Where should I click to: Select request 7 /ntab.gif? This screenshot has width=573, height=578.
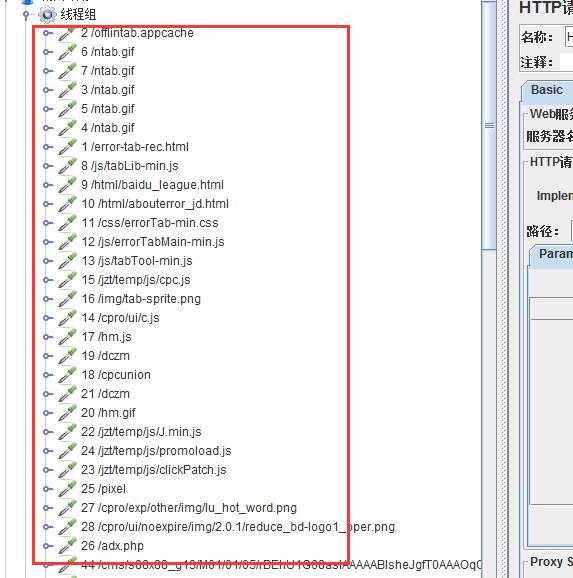pos(108,71)
